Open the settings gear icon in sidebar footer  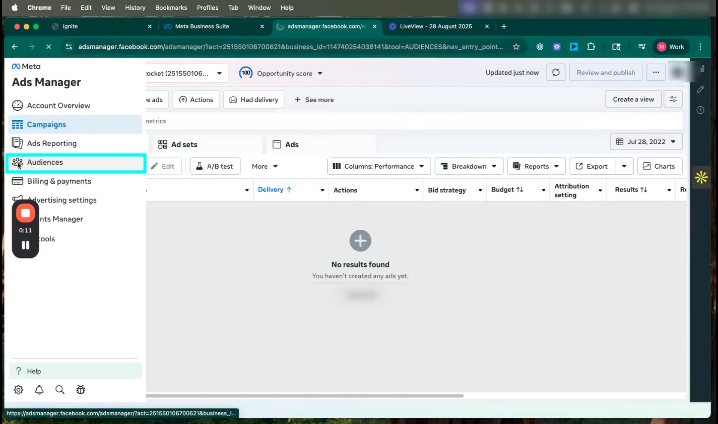tap(18, 390)
